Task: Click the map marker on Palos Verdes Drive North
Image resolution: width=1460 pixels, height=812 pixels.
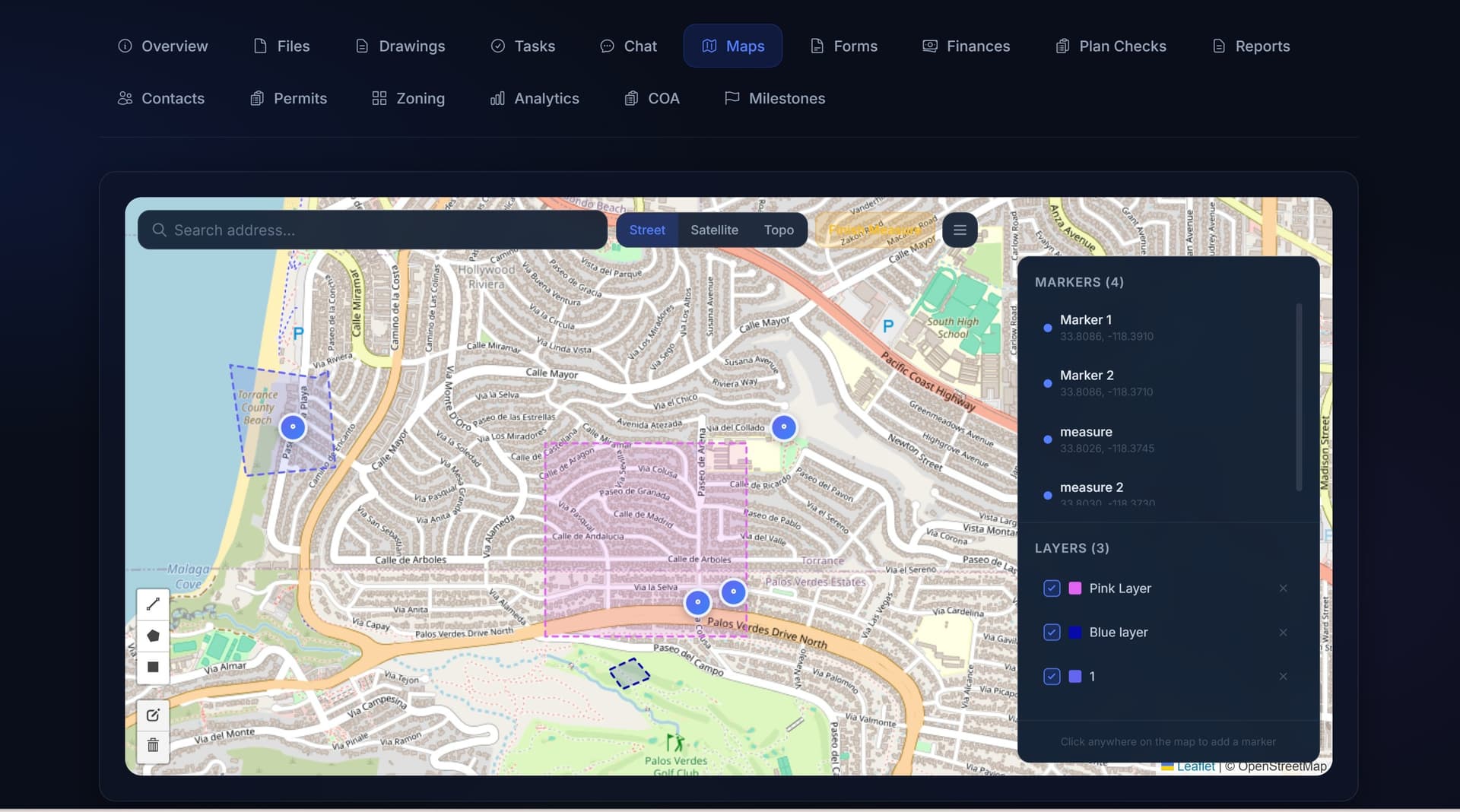Action: pos(697,602)
